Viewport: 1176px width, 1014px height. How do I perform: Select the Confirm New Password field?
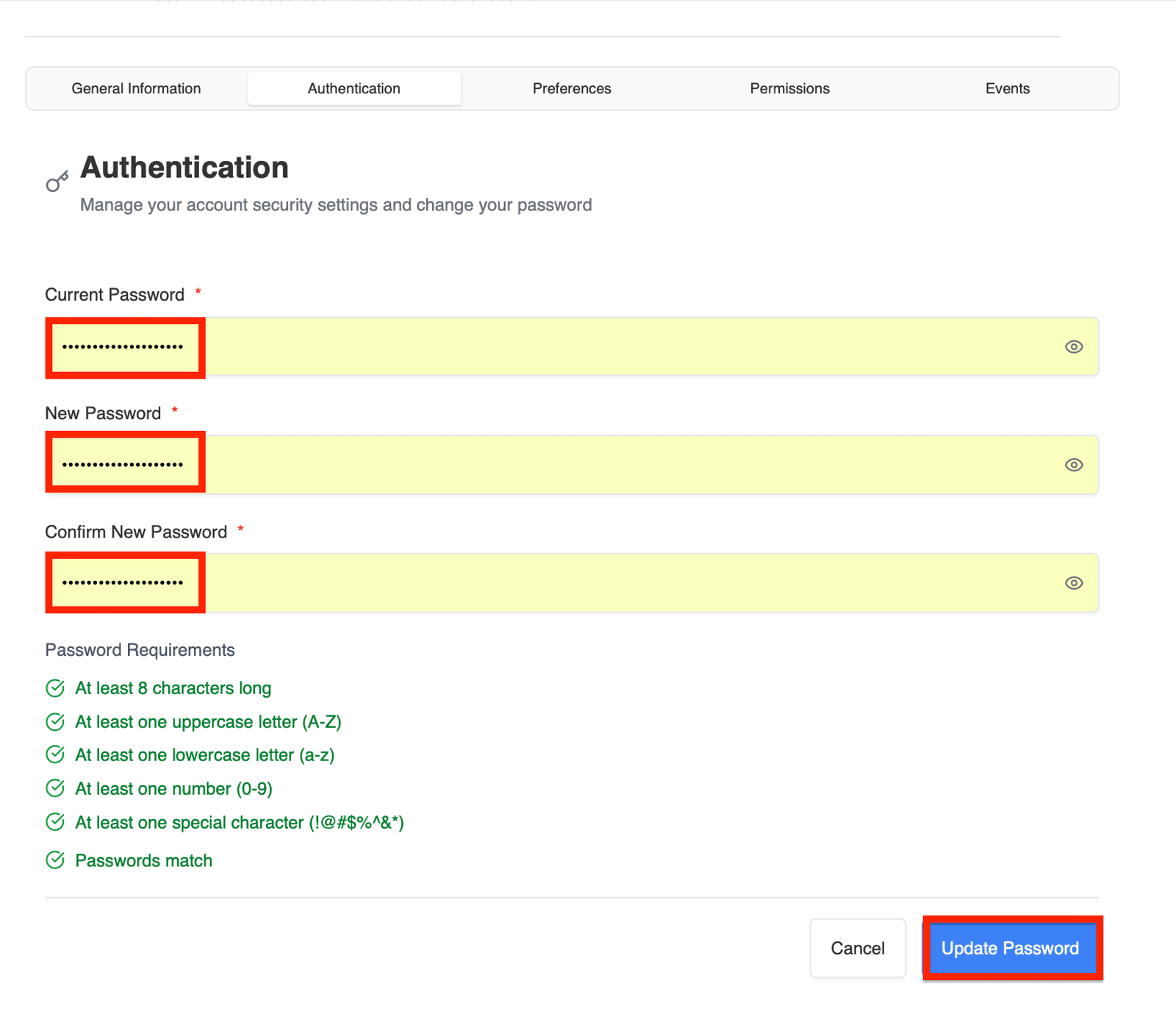tap(572, 583)
